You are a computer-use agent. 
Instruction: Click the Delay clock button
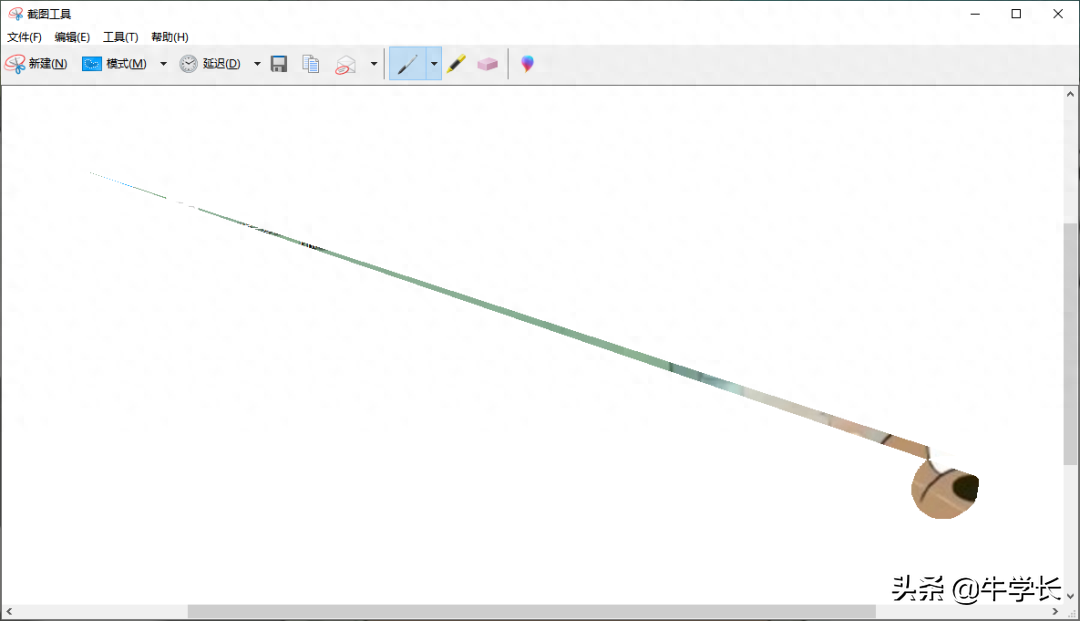pos(210,64)
